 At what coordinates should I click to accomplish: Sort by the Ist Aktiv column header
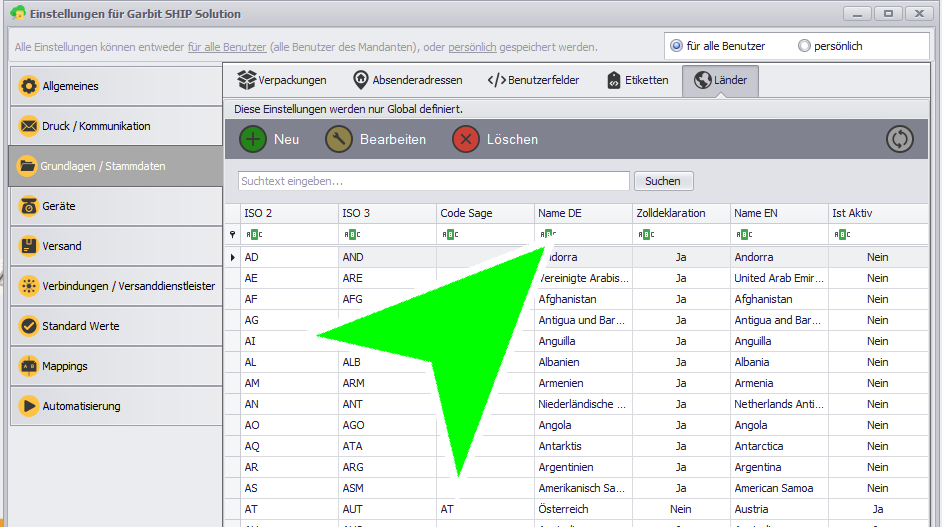(878, 213)
